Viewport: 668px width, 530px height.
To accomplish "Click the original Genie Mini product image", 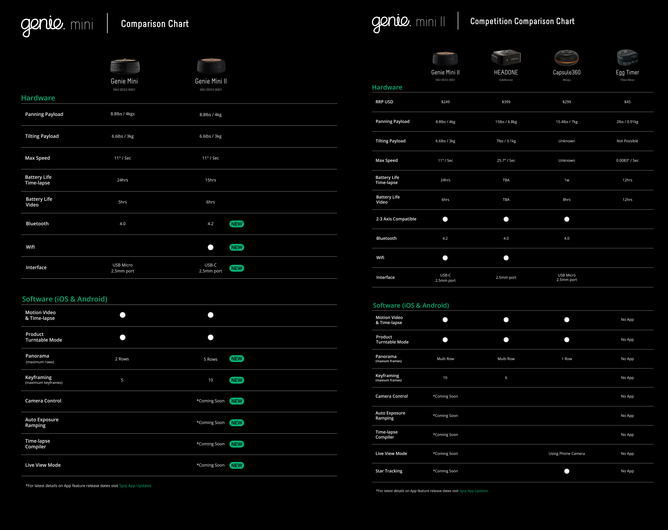I will point(123,66).
